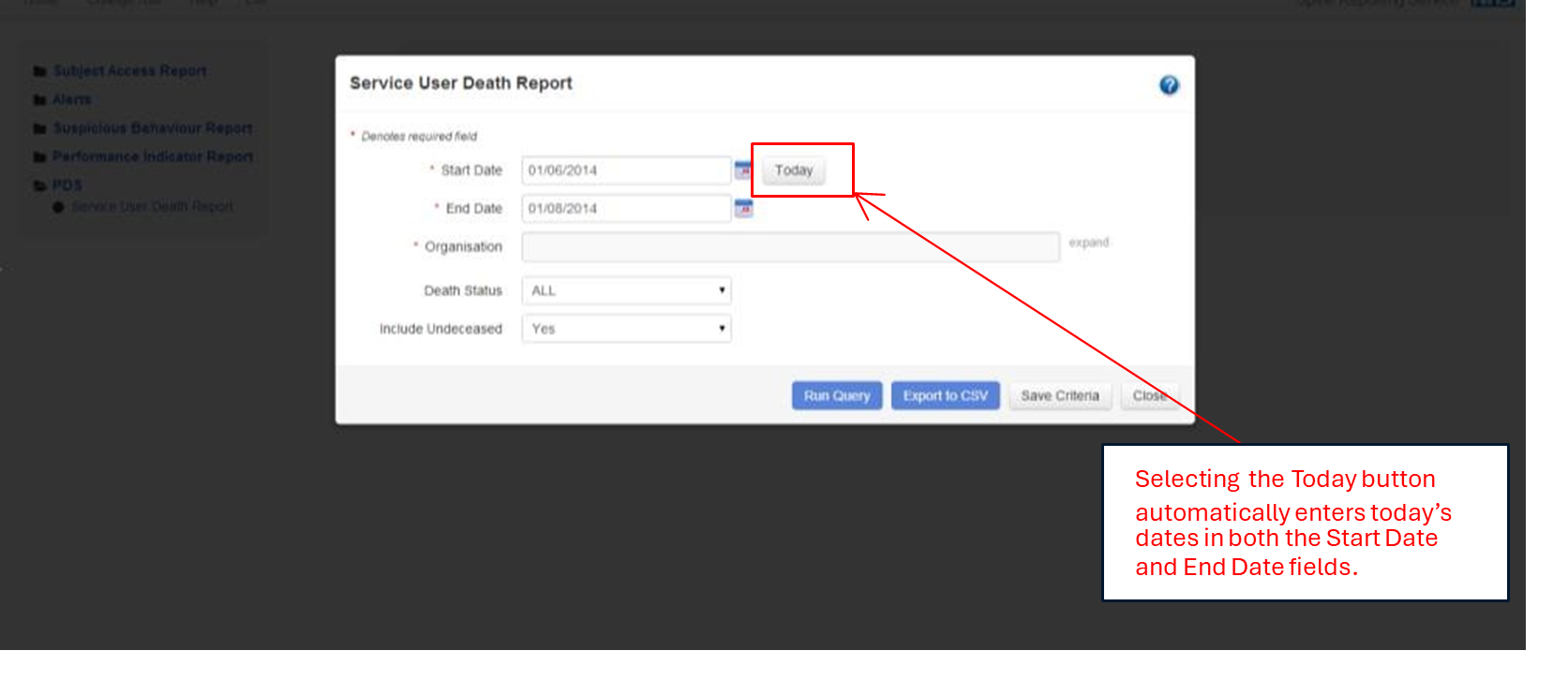Open Performance Indicator Report in sidebar
Viewport: 1568px width, 680px height.
[153, 156]
